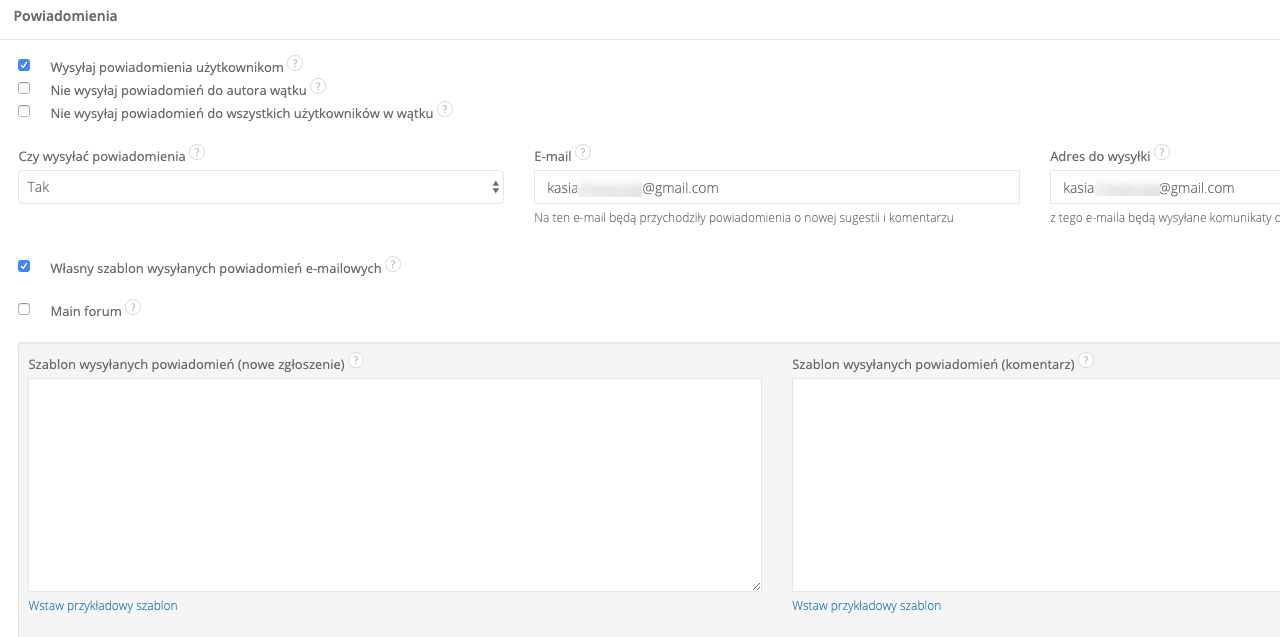Click help icon after "wszystkich użytkowników w wątku"
Image resolution: width=1280 pixels, height=637 pixels.
[445, 109]
